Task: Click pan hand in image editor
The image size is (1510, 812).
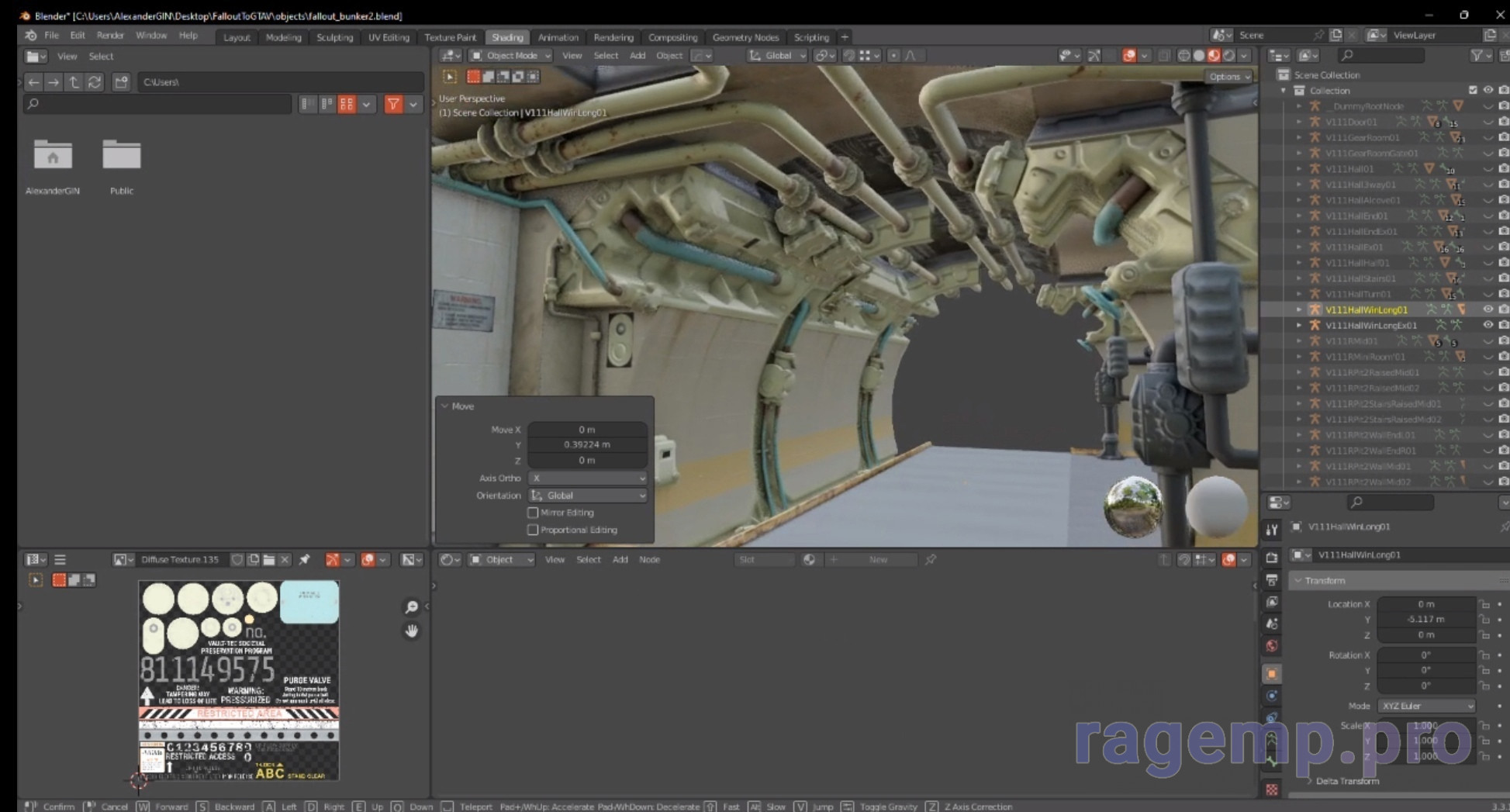Action: click(x=412, y=631)
